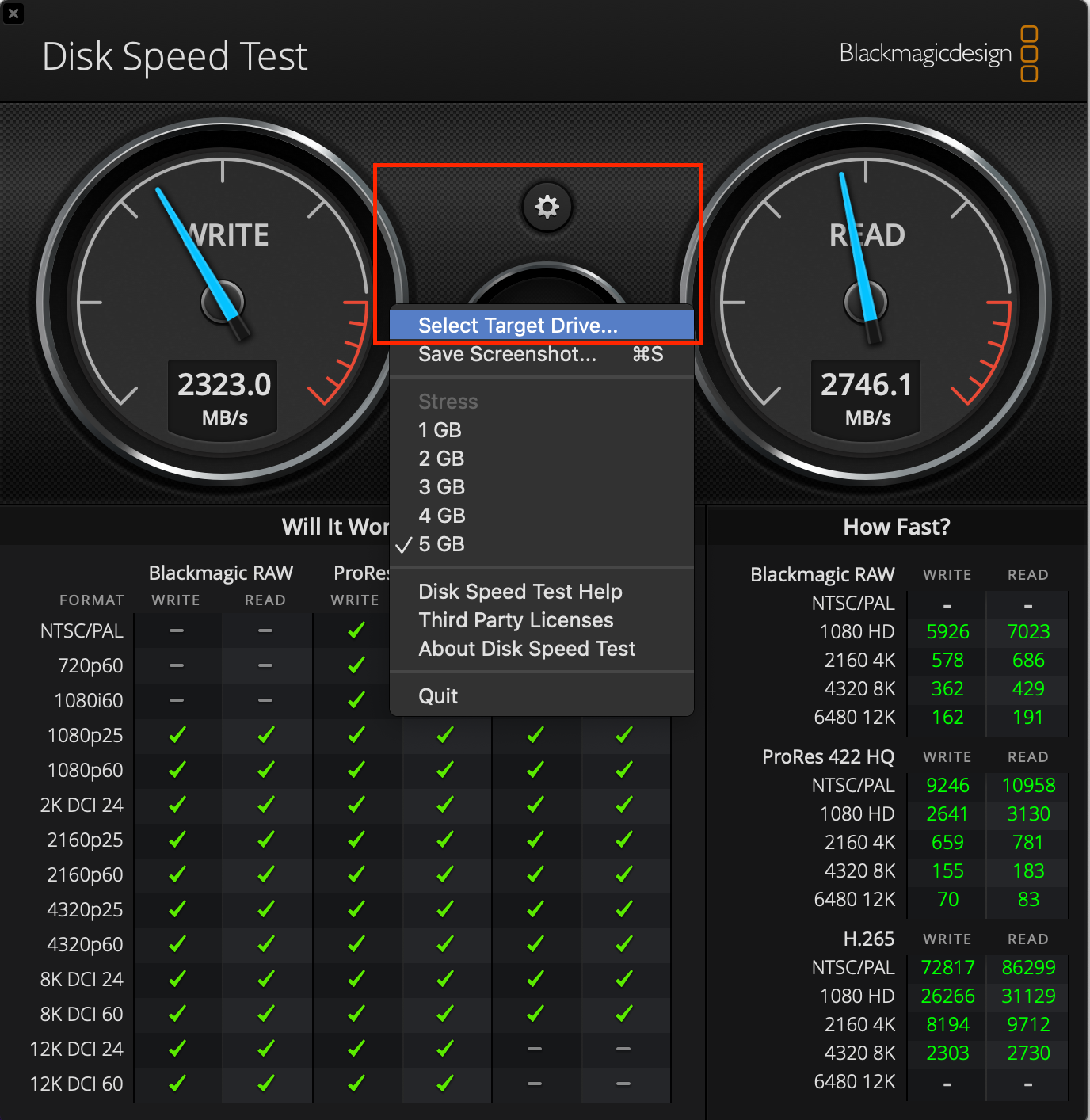The height and width of the screenshot is (1120, 1090).
Task: Click Blackmagic RAW write checkmark for 12K DCI 60
Action: click(177, 1084)
